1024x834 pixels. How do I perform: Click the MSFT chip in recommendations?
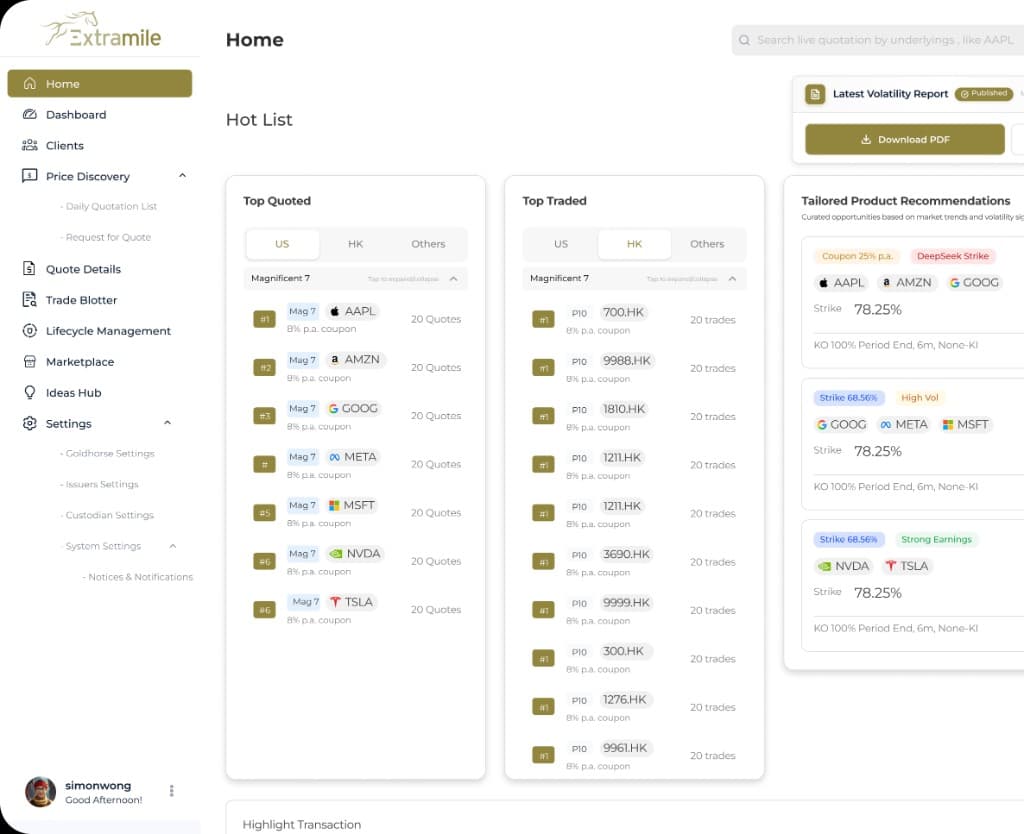966,424
